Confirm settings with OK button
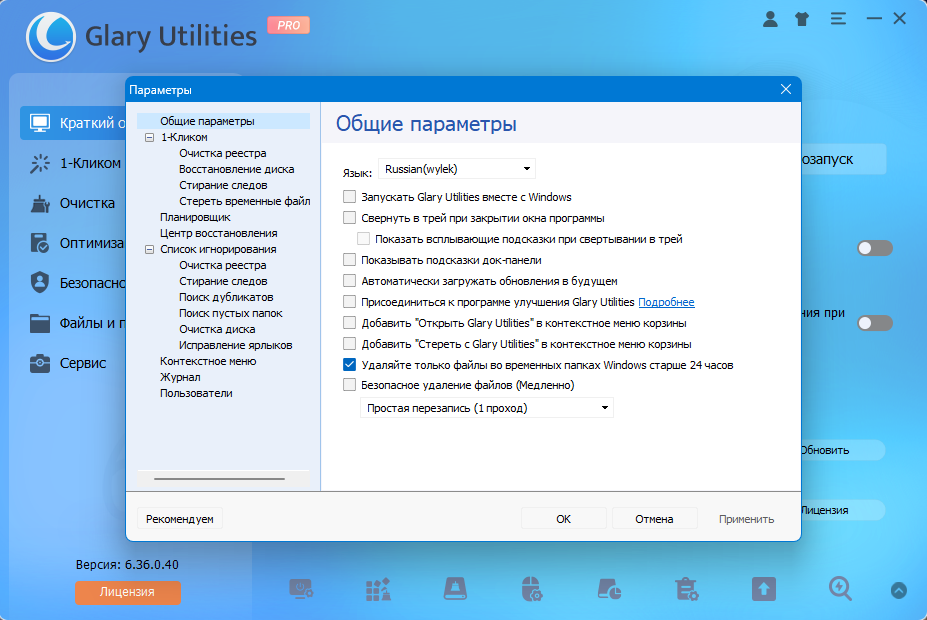 [563, 518]
